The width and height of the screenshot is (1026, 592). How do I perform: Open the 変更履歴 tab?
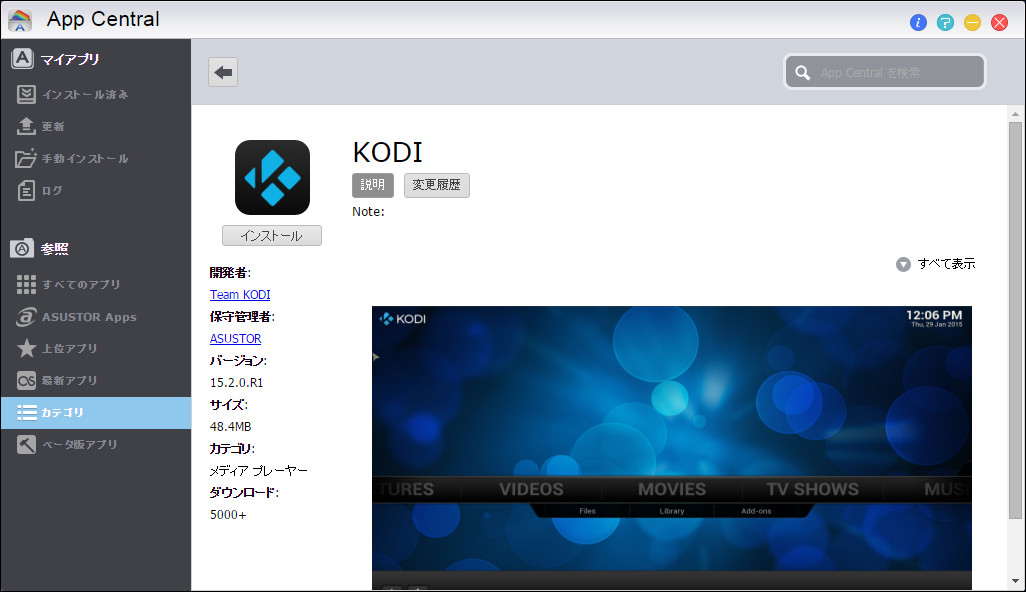pos(436,185)
